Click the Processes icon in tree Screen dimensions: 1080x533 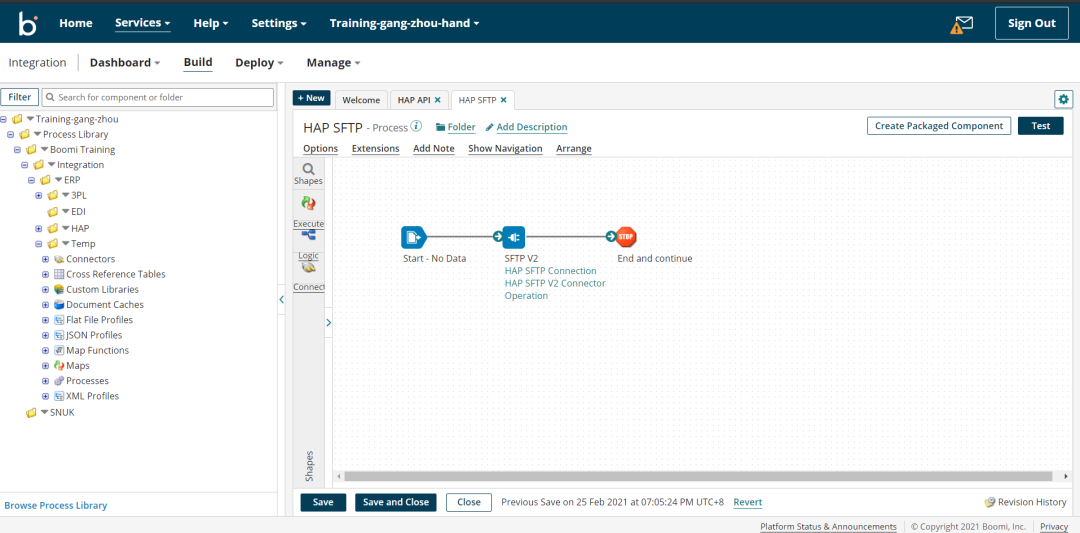pos(59,381)
